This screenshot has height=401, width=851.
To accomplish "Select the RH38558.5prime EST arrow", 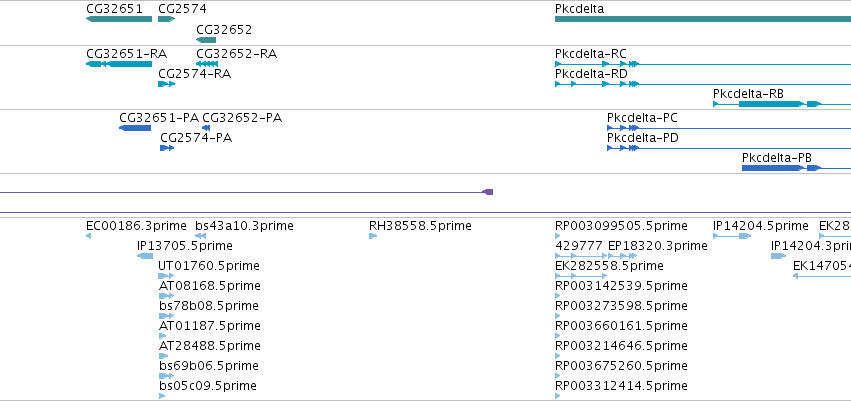I will (x=373, y=236).
